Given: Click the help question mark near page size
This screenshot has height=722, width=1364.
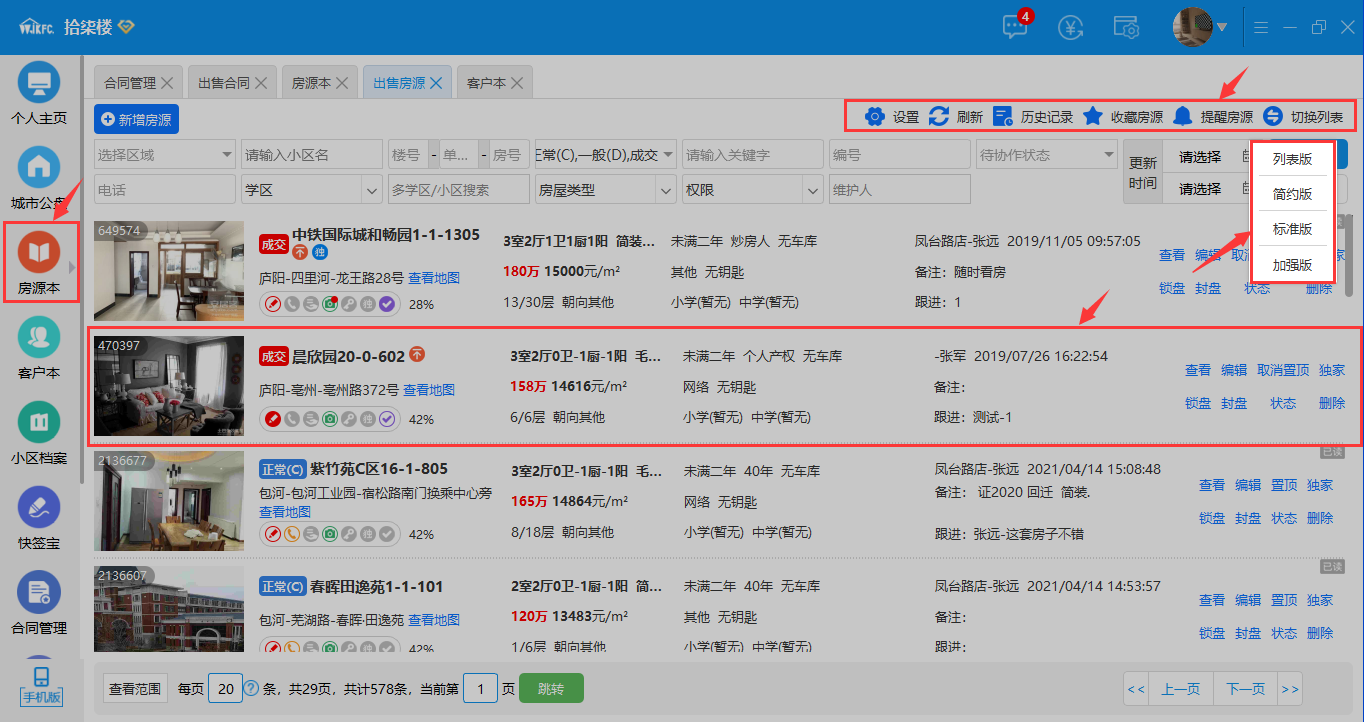Looking at the screenshot, I should pos(252,689).
